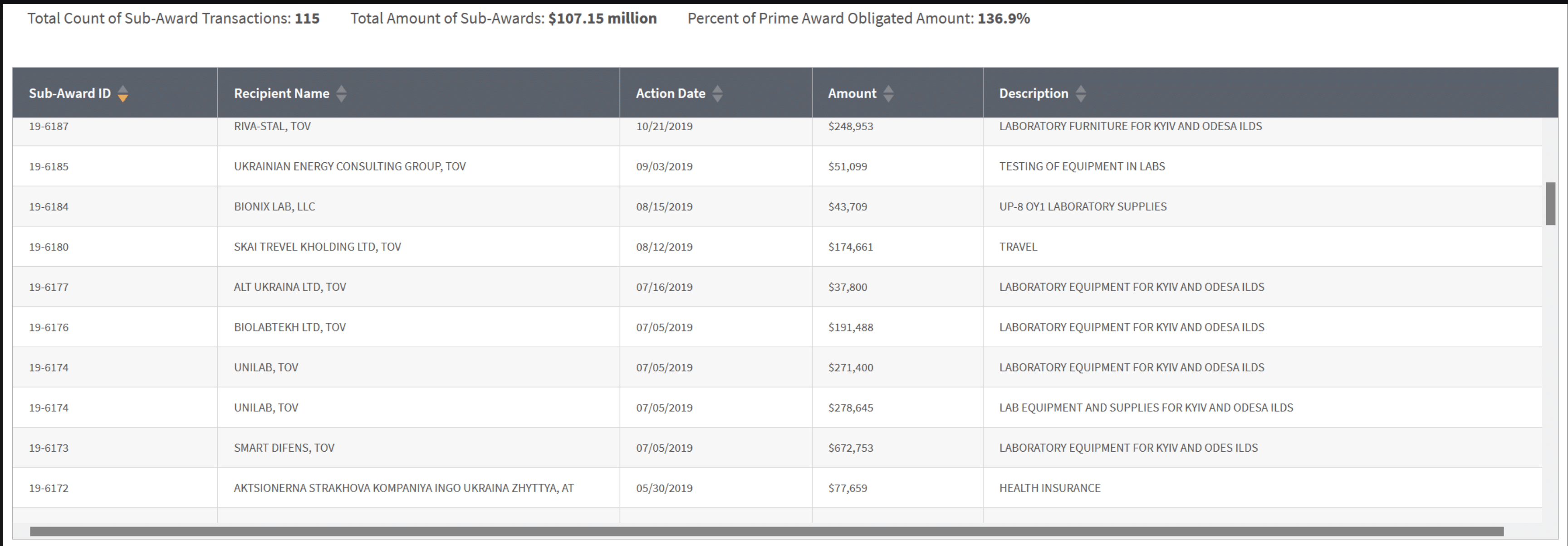Click the horizontal scrollbar at table bottom

click(x=766, y=531)
